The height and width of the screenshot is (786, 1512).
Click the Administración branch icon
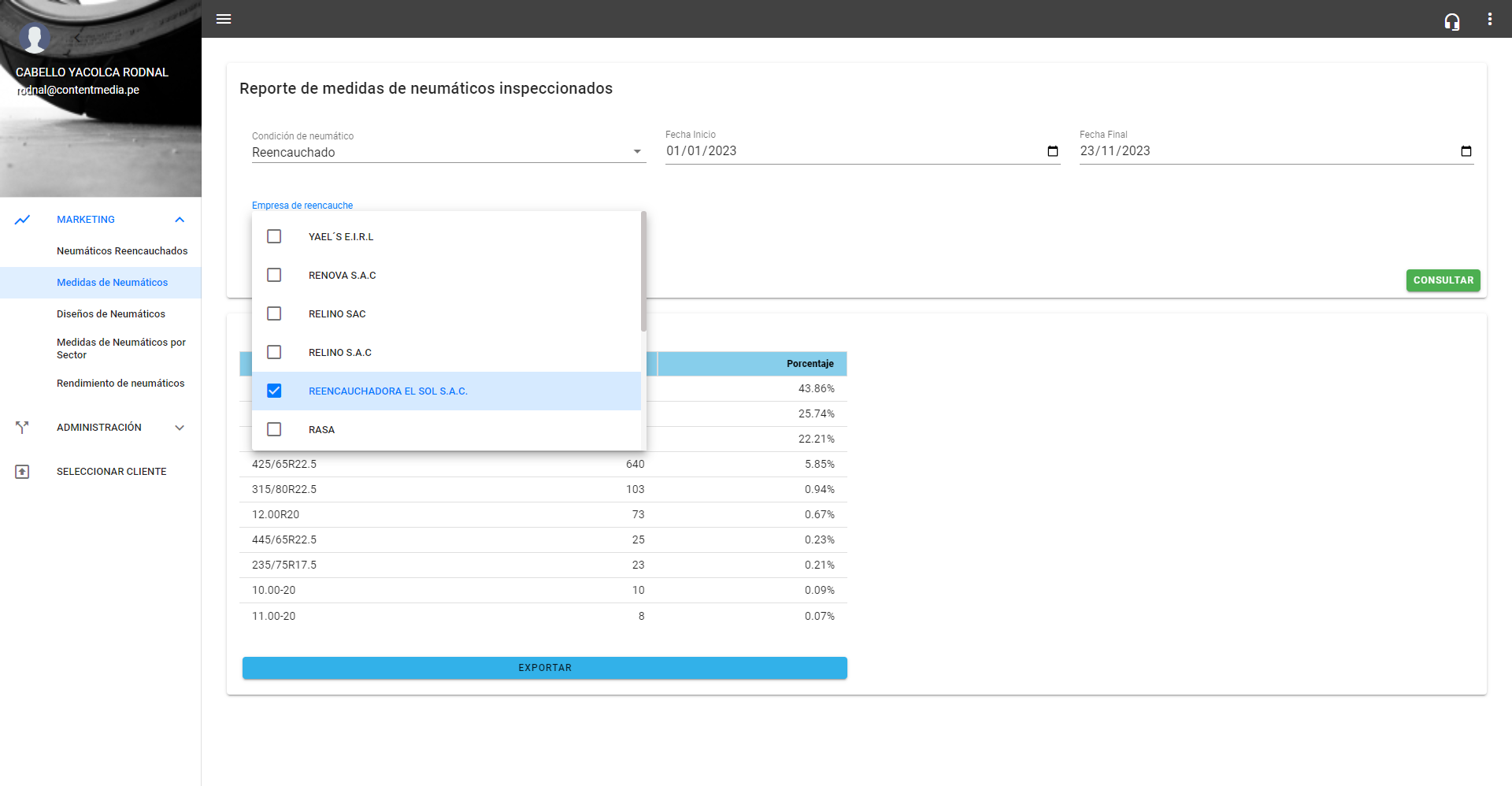pyautogui.click(x=22, y=428)
